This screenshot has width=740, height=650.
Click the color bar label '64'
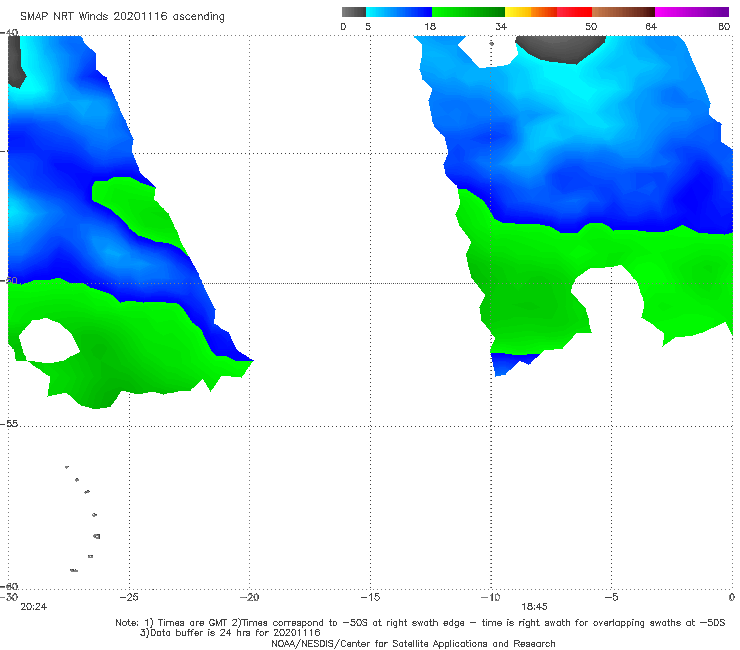tap(651, 27)
